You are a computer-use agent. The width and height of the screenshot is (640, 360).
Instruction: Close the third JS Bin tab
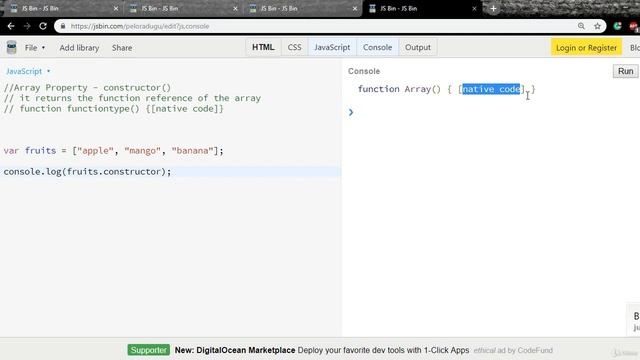(x=355, y=8)
